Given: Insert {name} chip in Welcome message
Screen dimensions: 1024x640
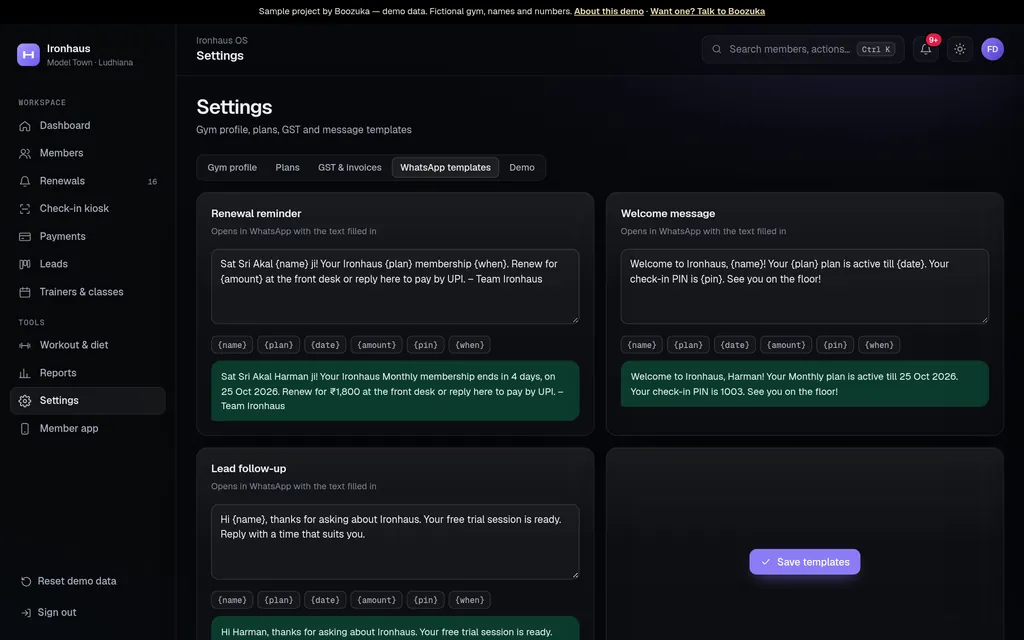Looking at the screenshot, I should point(641,345).
